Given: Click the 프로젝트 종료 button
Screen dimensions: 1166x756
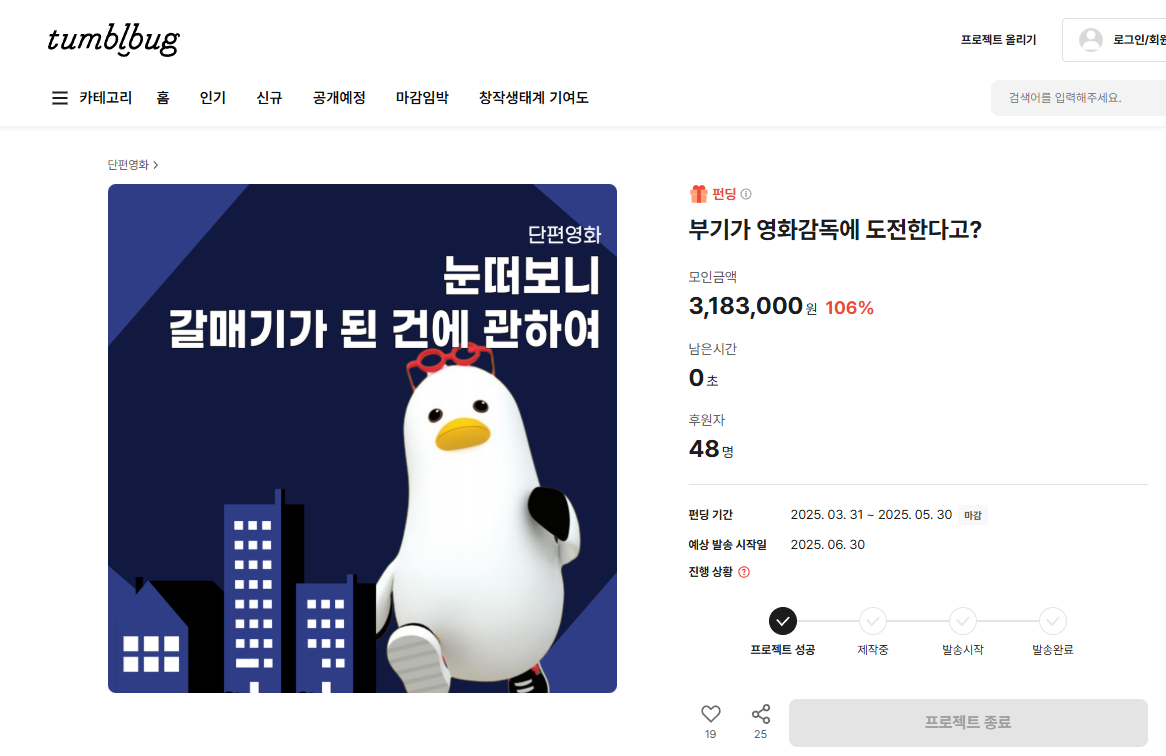Looking at the screenshot, I should pyautogui.click(x=968, y=723).
